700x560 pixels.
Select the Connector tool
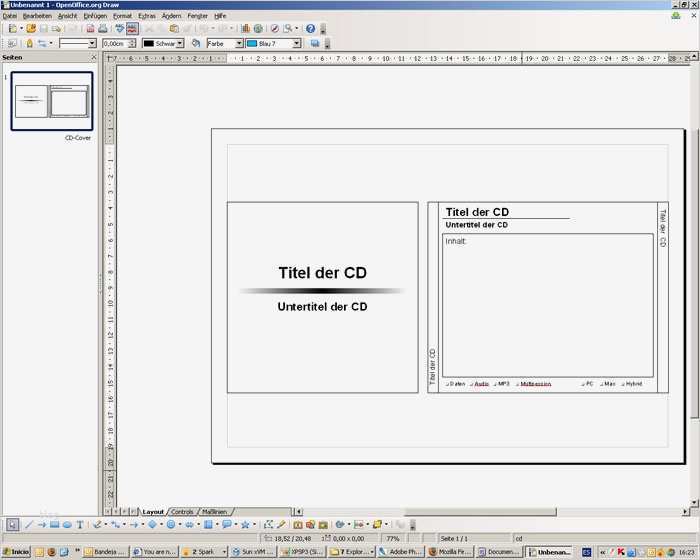tap(116, 525)
